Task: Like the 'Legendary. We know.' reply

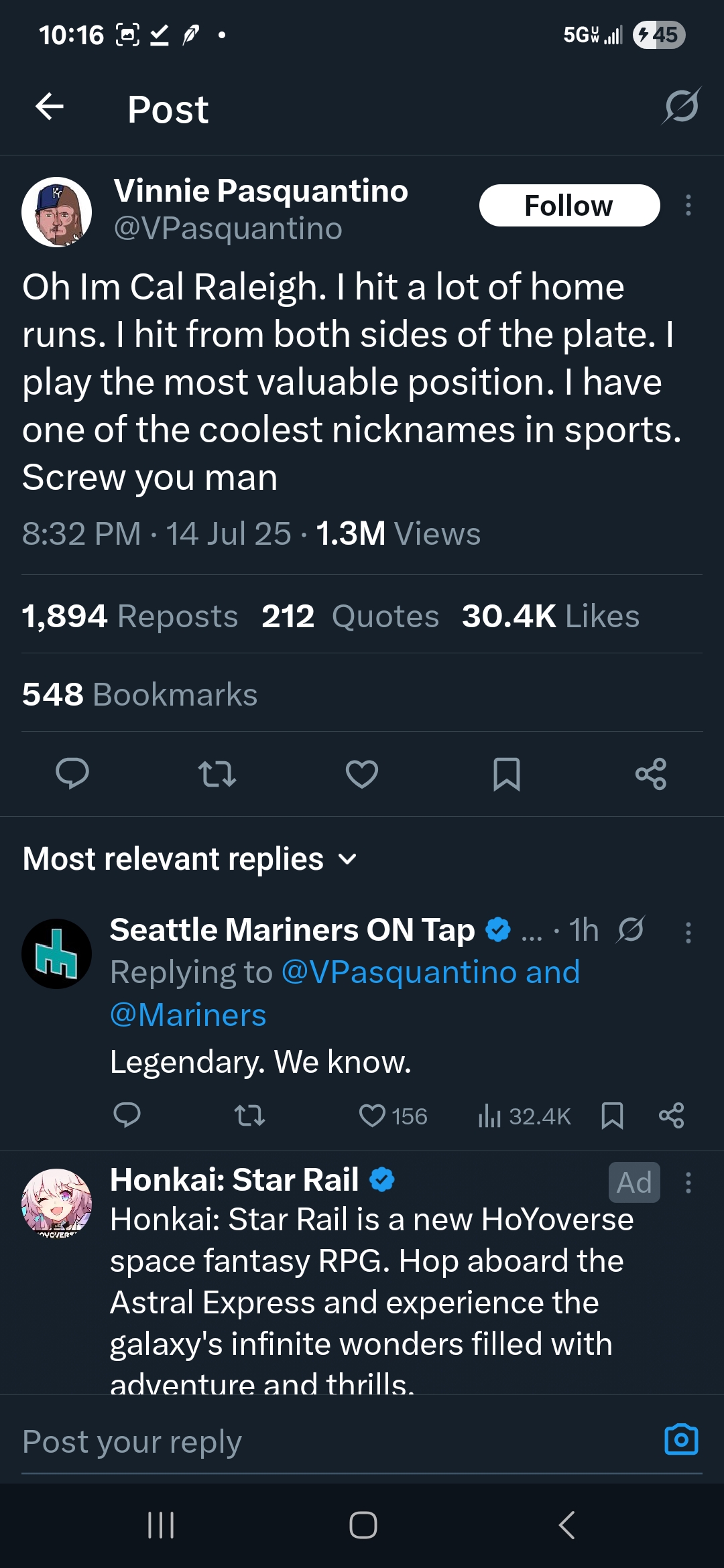Action: (373, 1116)
